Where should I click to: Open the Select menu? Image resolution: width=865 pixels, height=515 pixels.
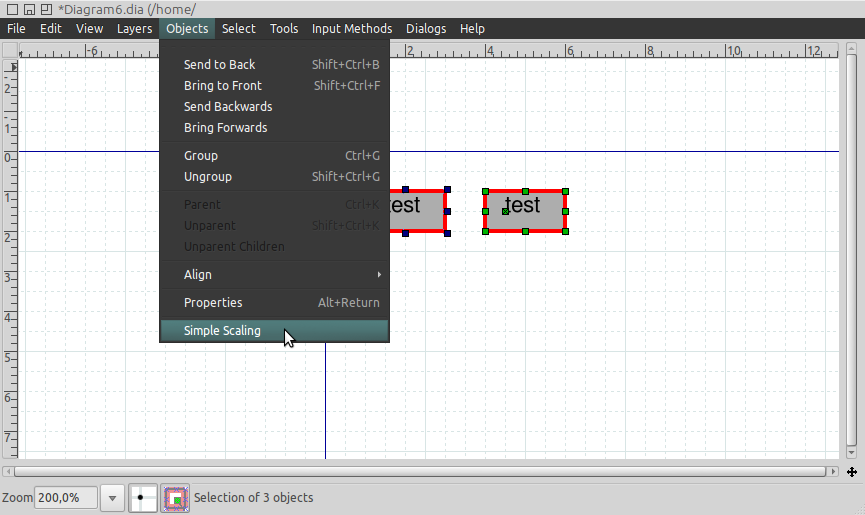point(238,29)
